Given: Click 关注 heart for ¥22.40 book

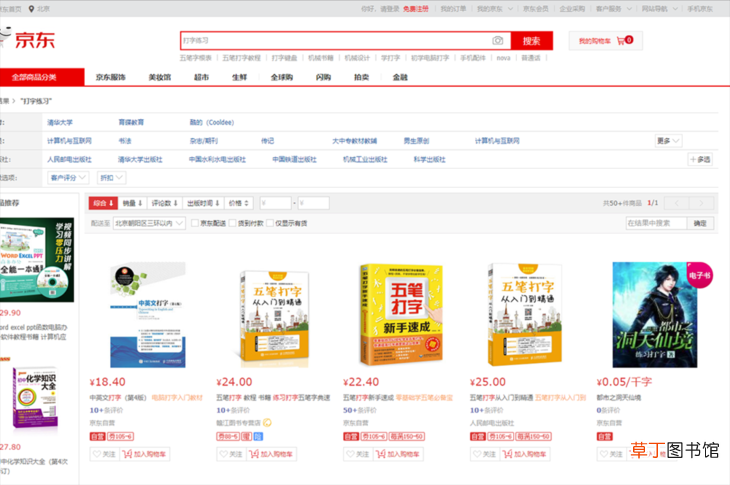Looking at the screenshot, I should click(x=358, y=454).
